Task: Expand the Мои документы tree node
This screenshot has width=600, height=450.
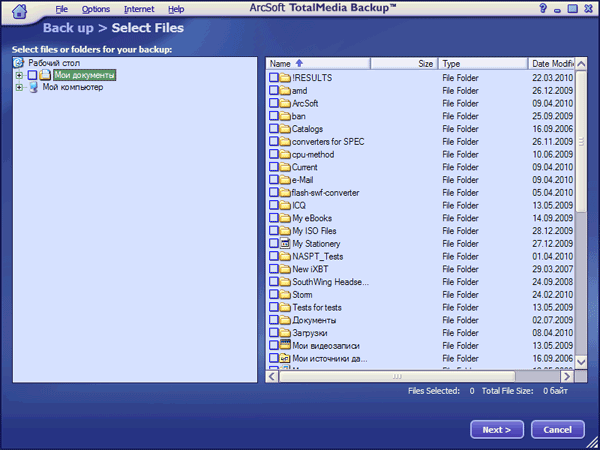Action: pyautogui.click(x=19, y=75)
